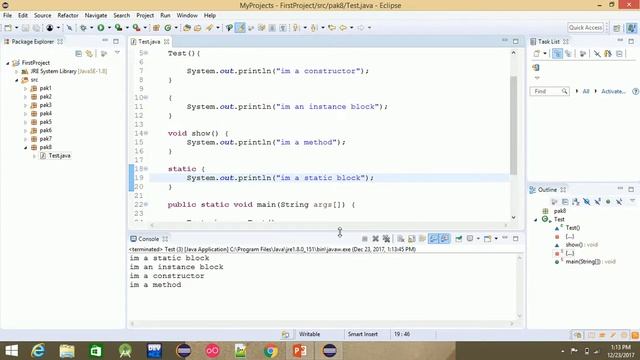Image resolution: width=640 pixels, height=360 pixels.
Task: Click Task List help question mark icon
Action: pos(635,91)
